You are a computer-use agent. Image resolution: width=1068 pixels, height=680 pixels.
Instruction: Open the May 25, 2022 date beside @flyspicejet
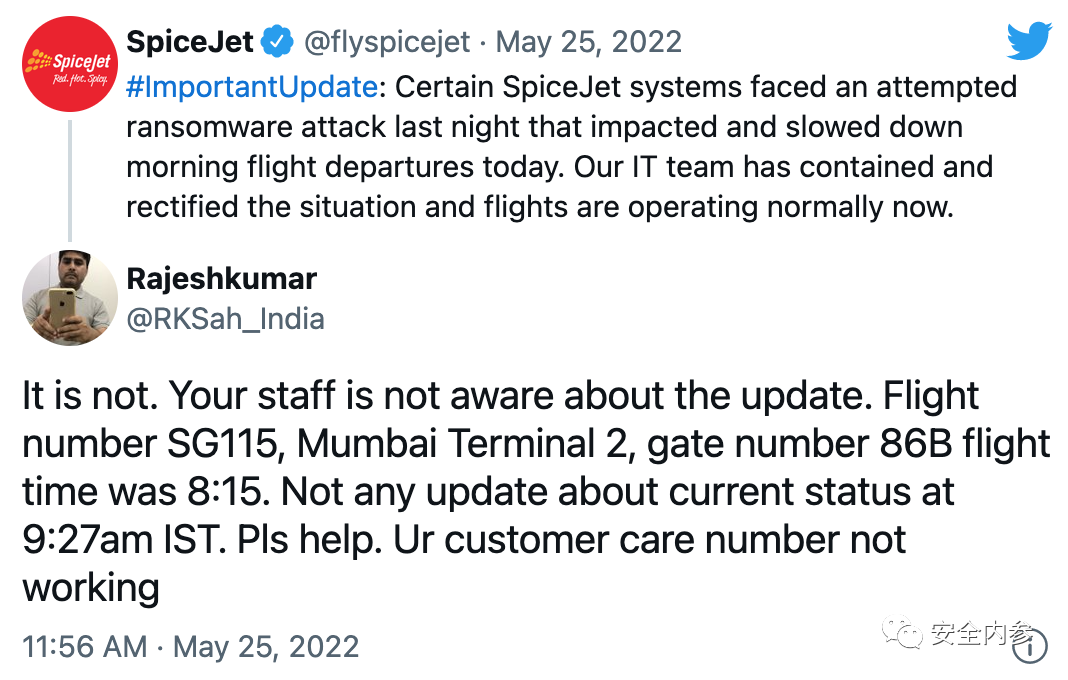pyautogui.click(x=589, y=43)
